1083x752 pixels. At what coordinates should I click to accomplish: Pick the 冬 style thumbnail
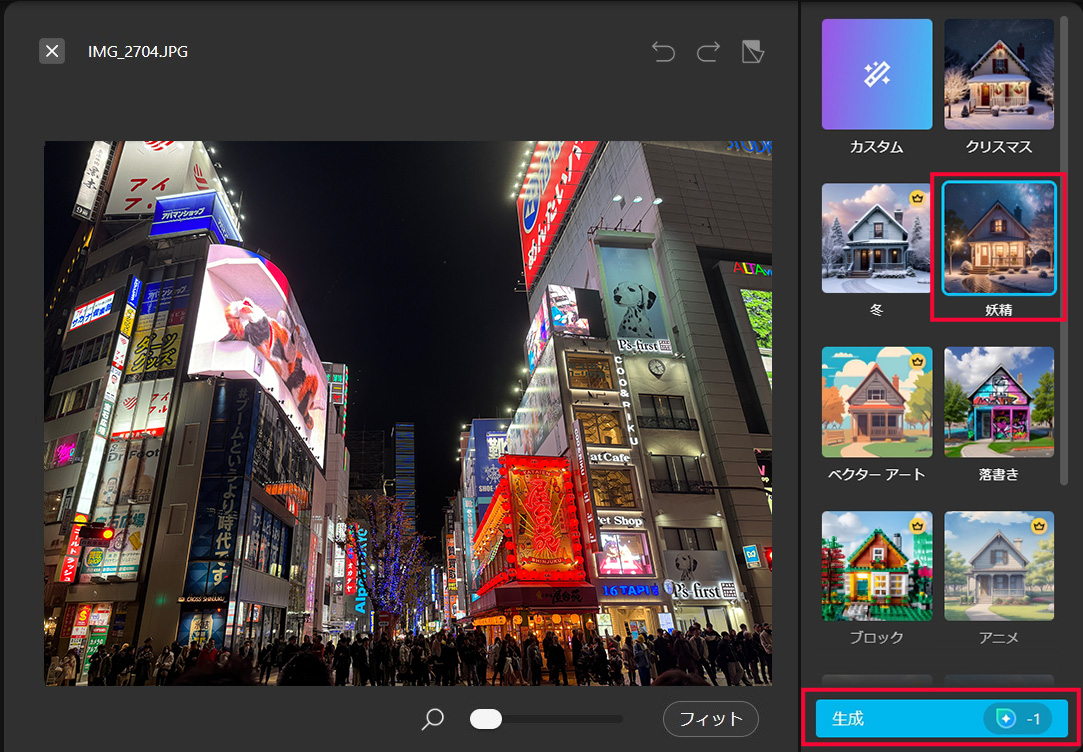point(876,238)
